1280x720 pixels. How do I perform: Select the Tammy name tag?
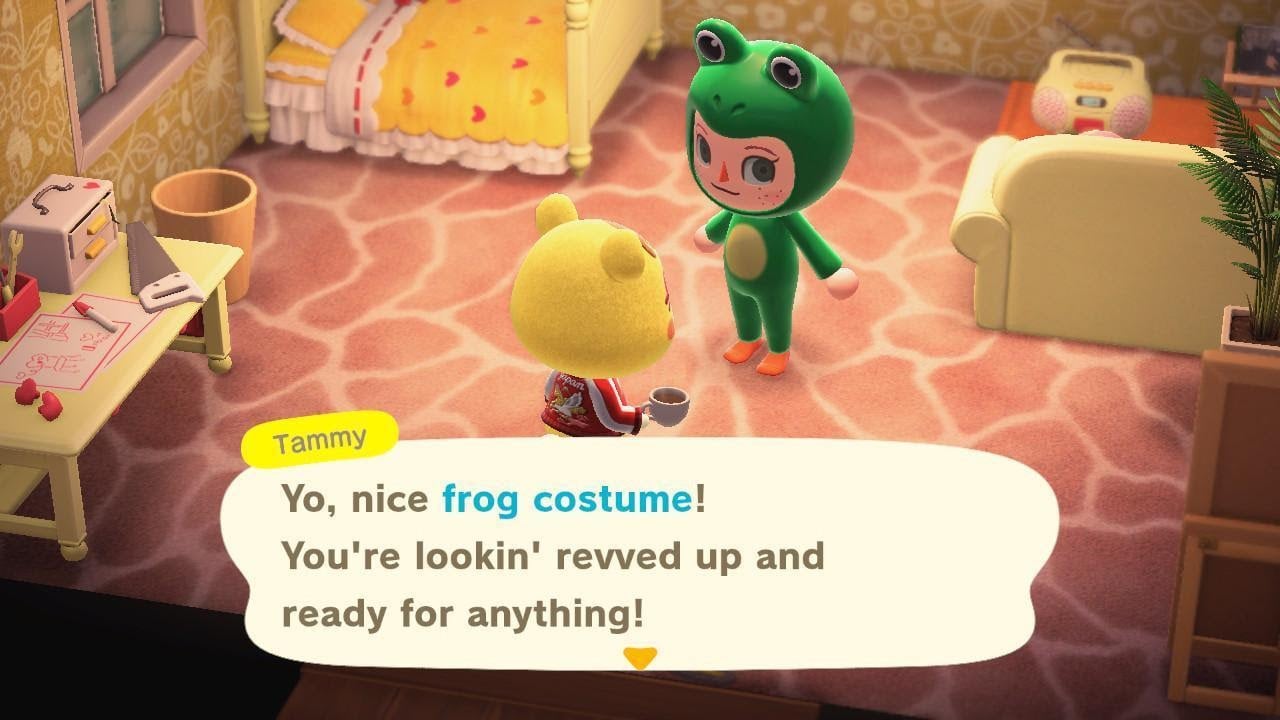[x=319, y=440]
